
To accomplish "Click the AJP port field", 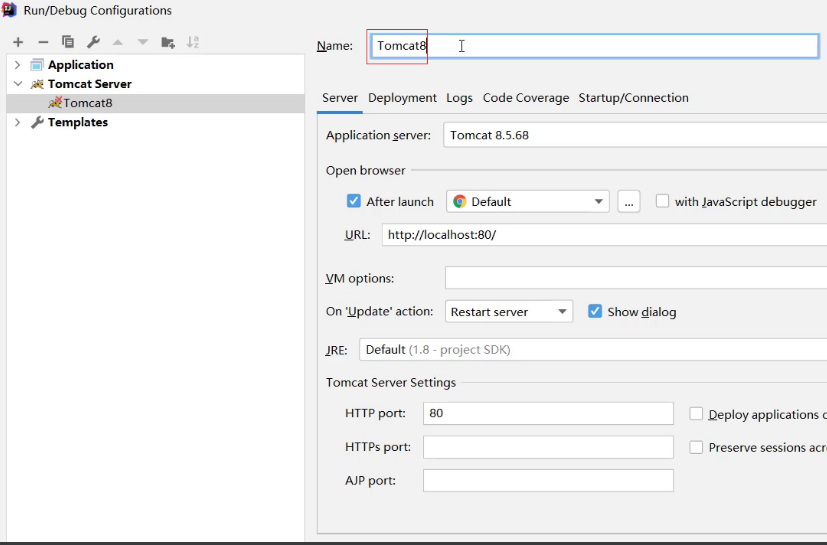I will click(x=548, y=481).
